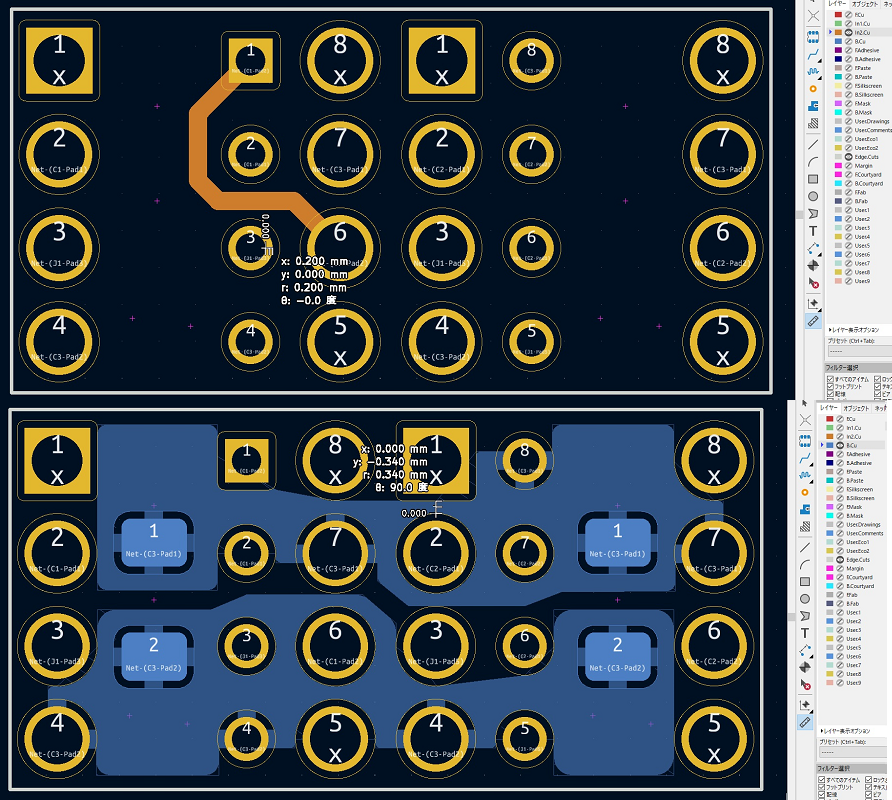Select dimension tool in upper window

tap(813, 248)
